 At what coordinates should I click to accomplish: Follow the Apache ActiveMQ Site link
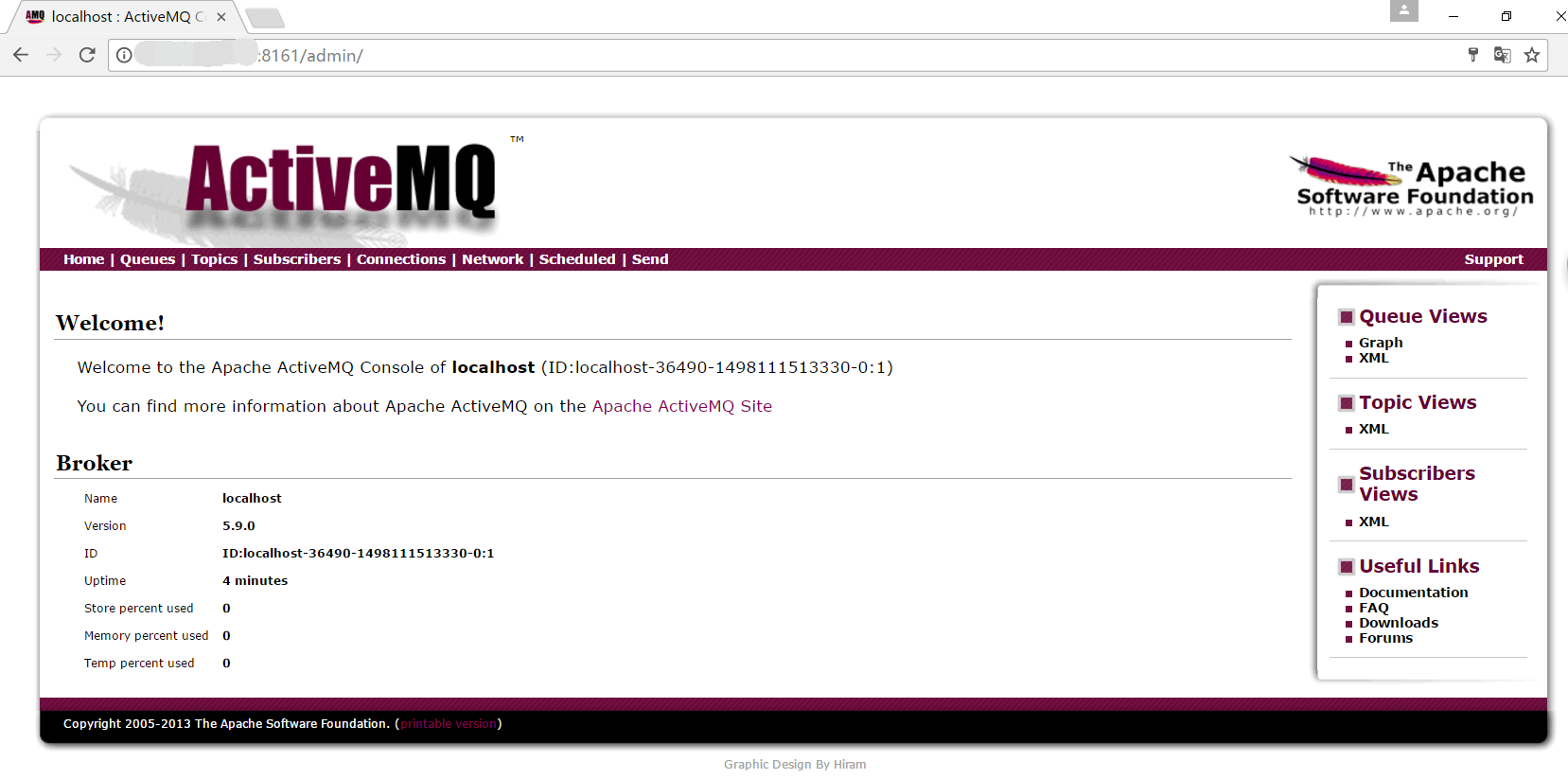(682, 406)
